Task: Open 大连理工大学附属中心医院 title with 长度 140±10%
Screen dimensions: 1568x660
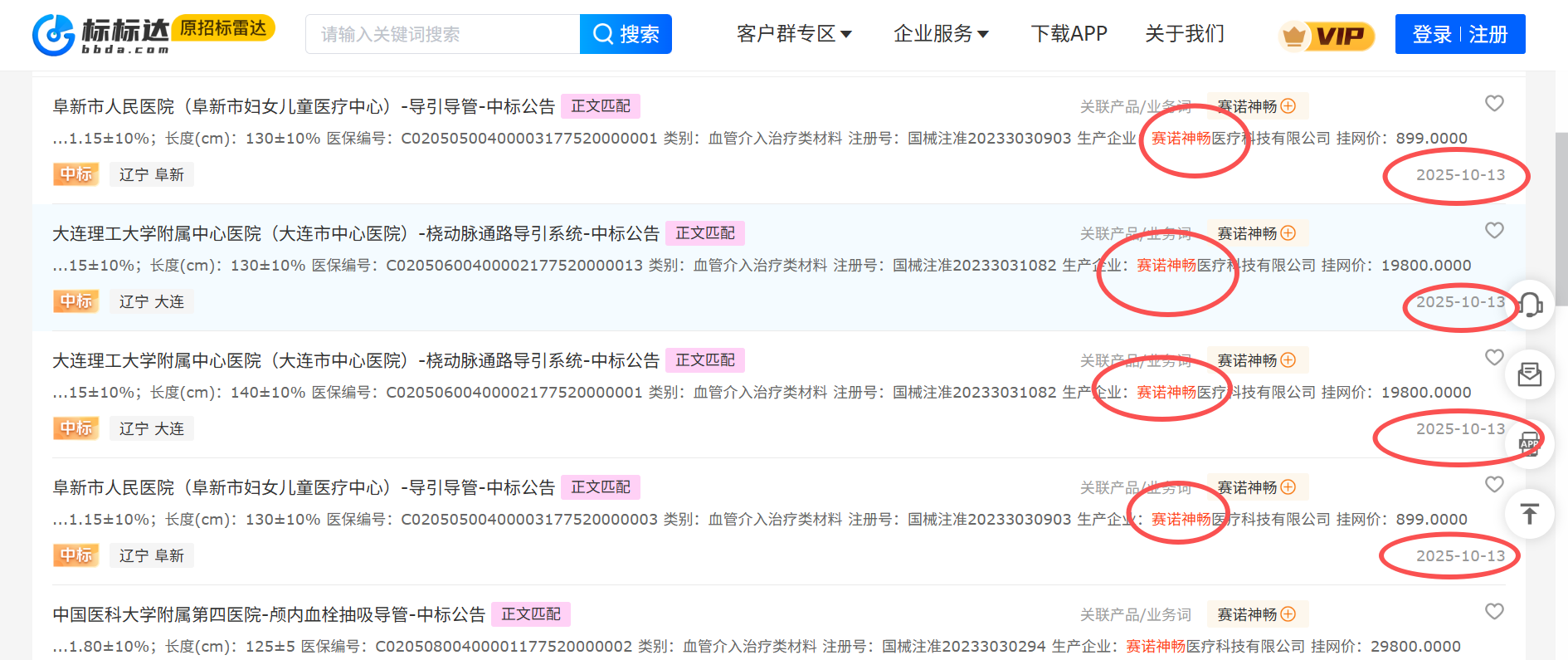Action: click(356, 360)
